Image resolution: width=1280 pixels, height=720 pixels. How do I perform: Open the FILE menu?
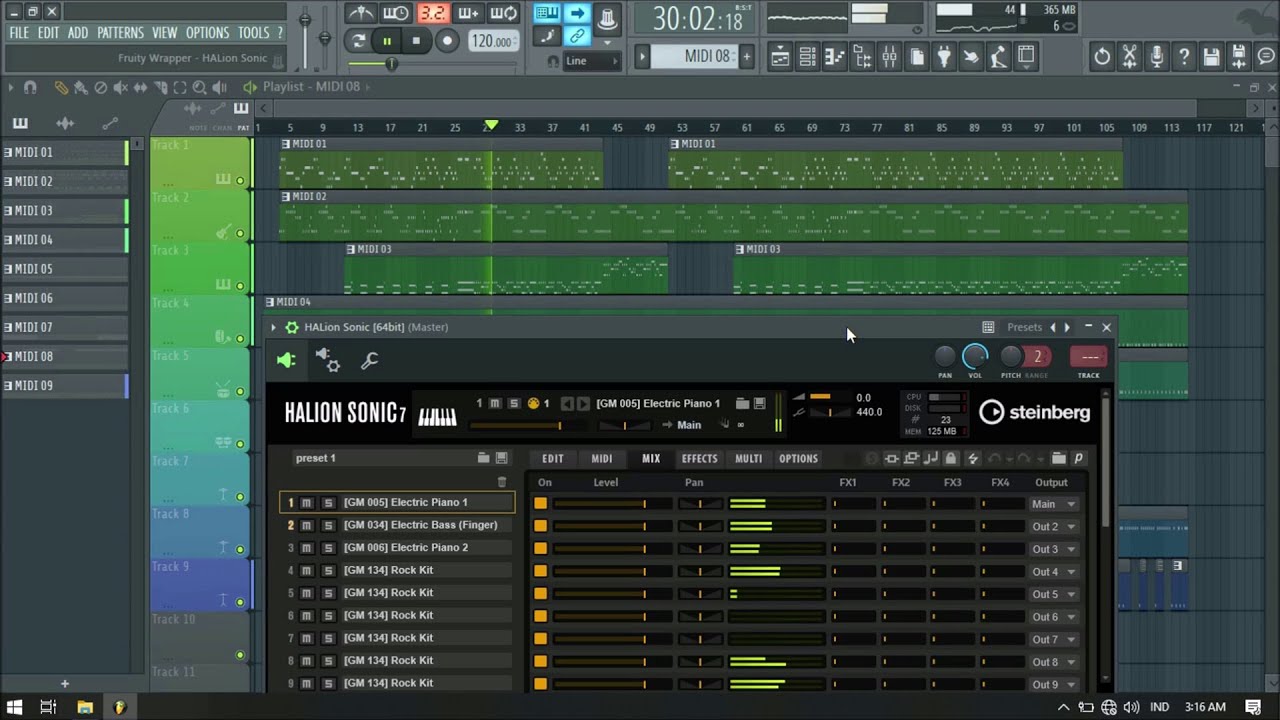click(x=19, y=33)
